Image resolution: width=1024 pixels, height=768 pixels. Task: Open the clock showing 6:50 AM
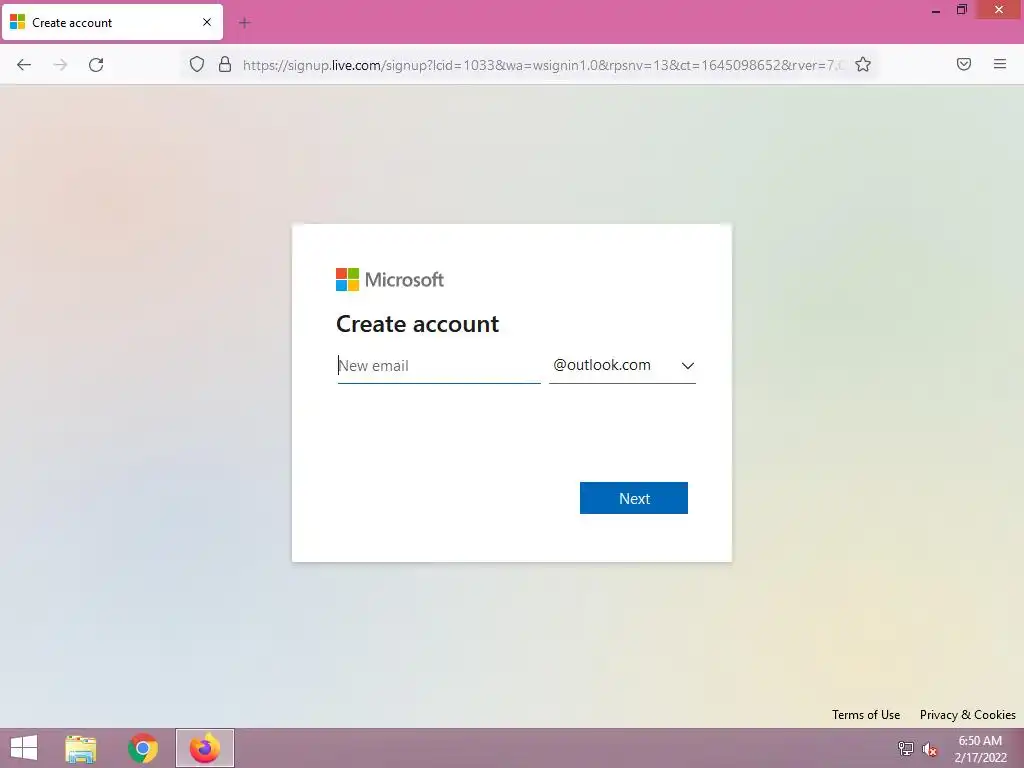tap(980, 749)
